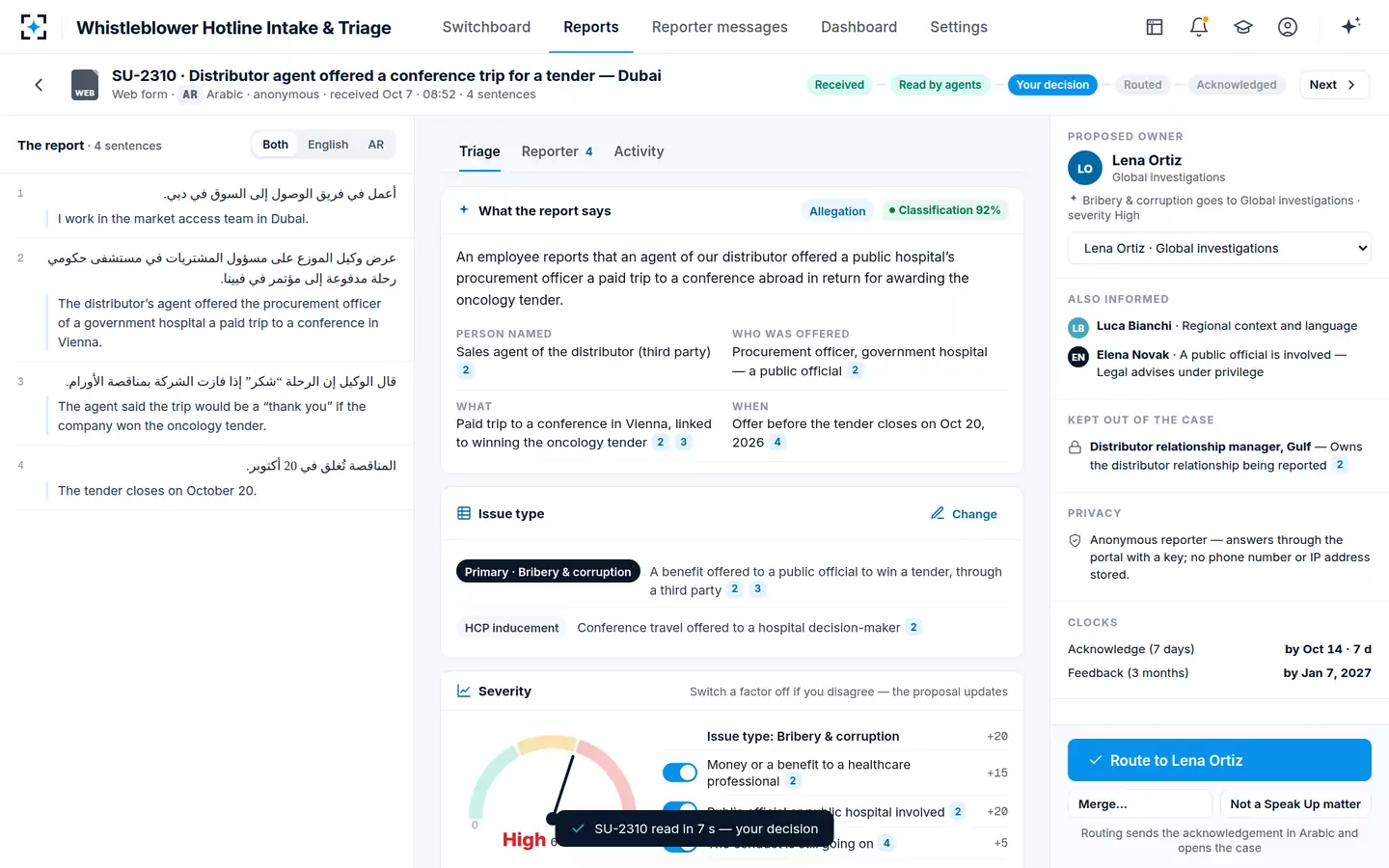Open the user account profile icon

pos(1288,27)
